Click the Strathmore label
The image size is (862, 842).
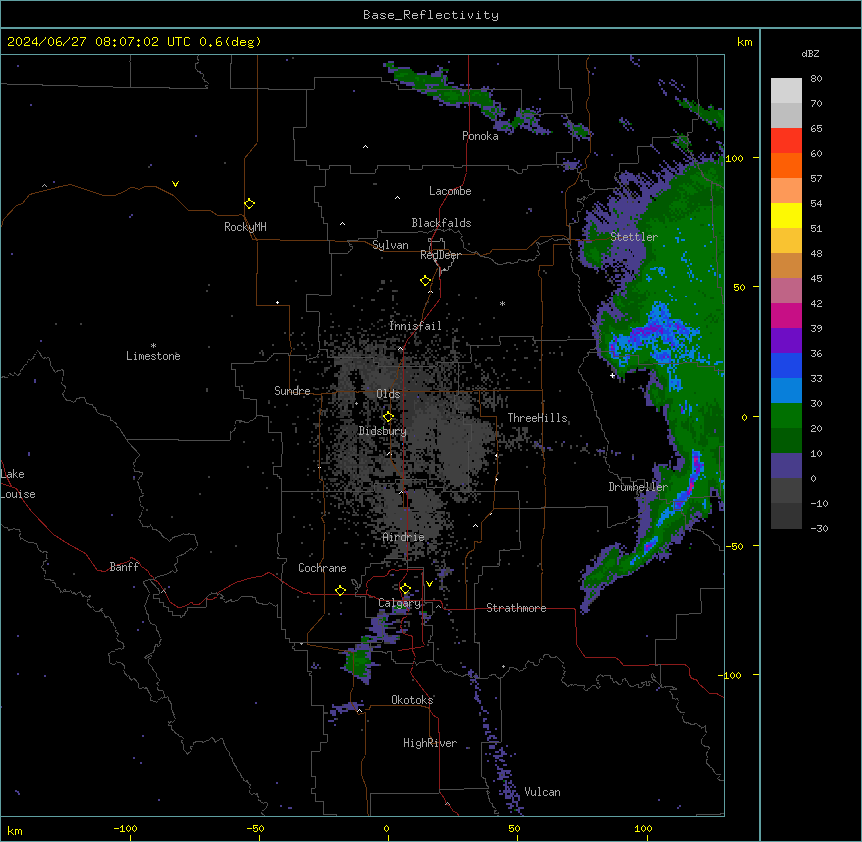pyautogui.click(x=516, y=608)
